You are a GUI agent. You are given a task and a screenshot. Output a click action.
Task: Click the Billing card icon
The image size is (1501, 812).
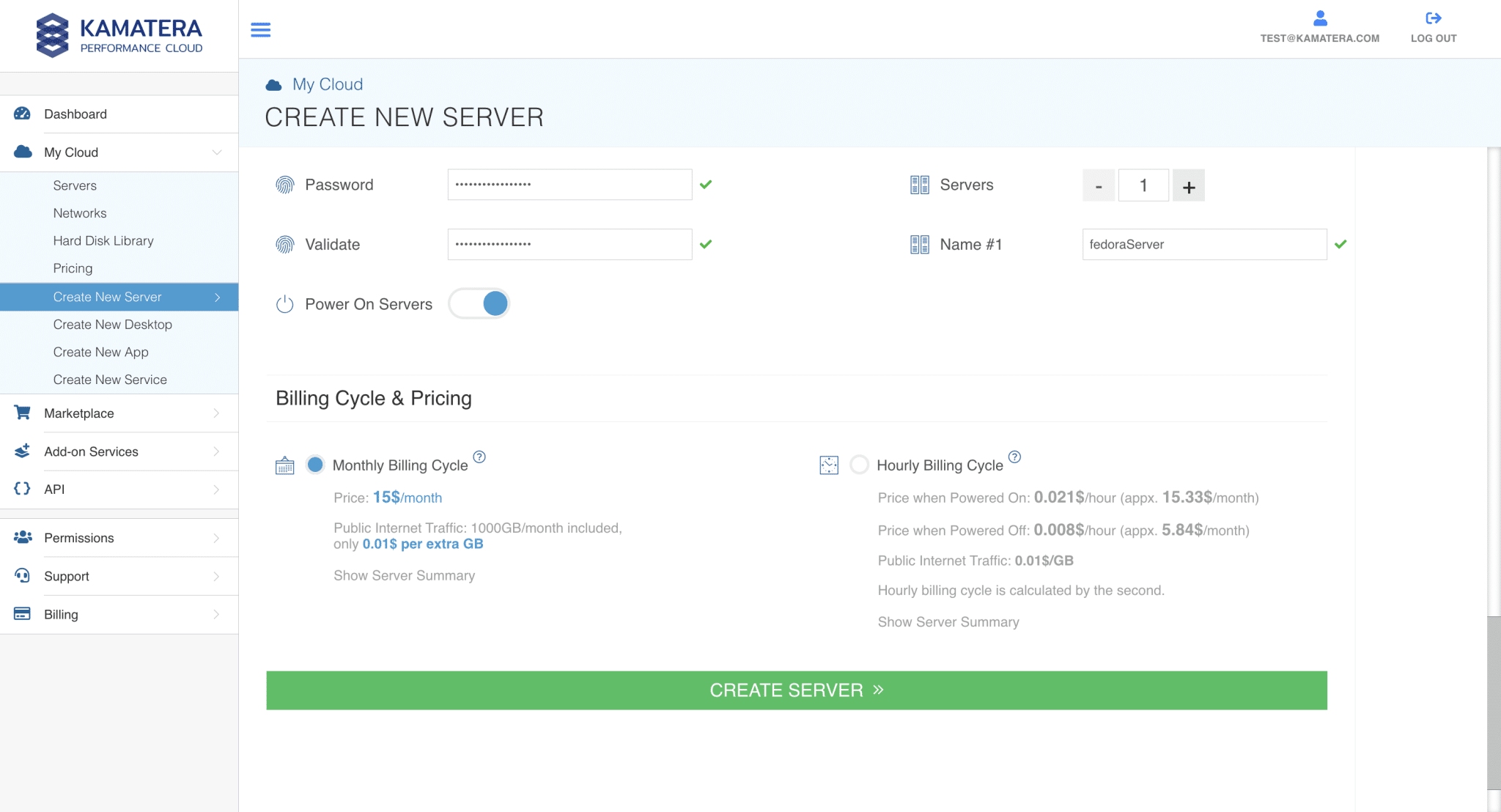23,614
